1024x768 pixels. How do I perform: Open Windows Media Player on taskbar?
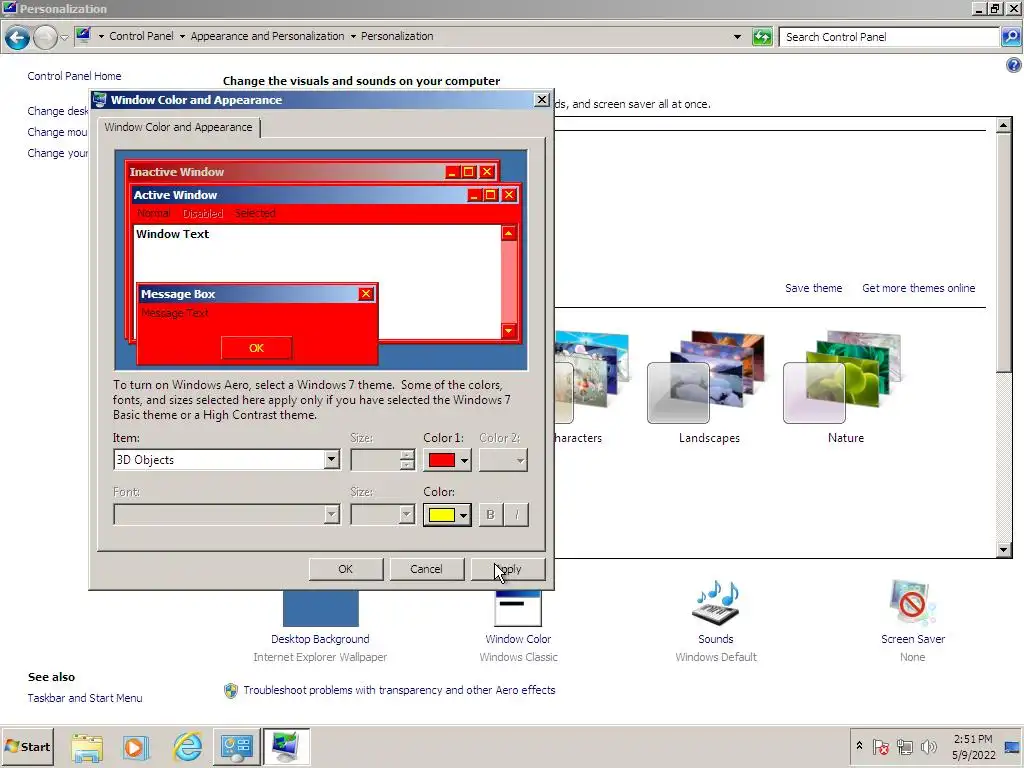point(136,747)
